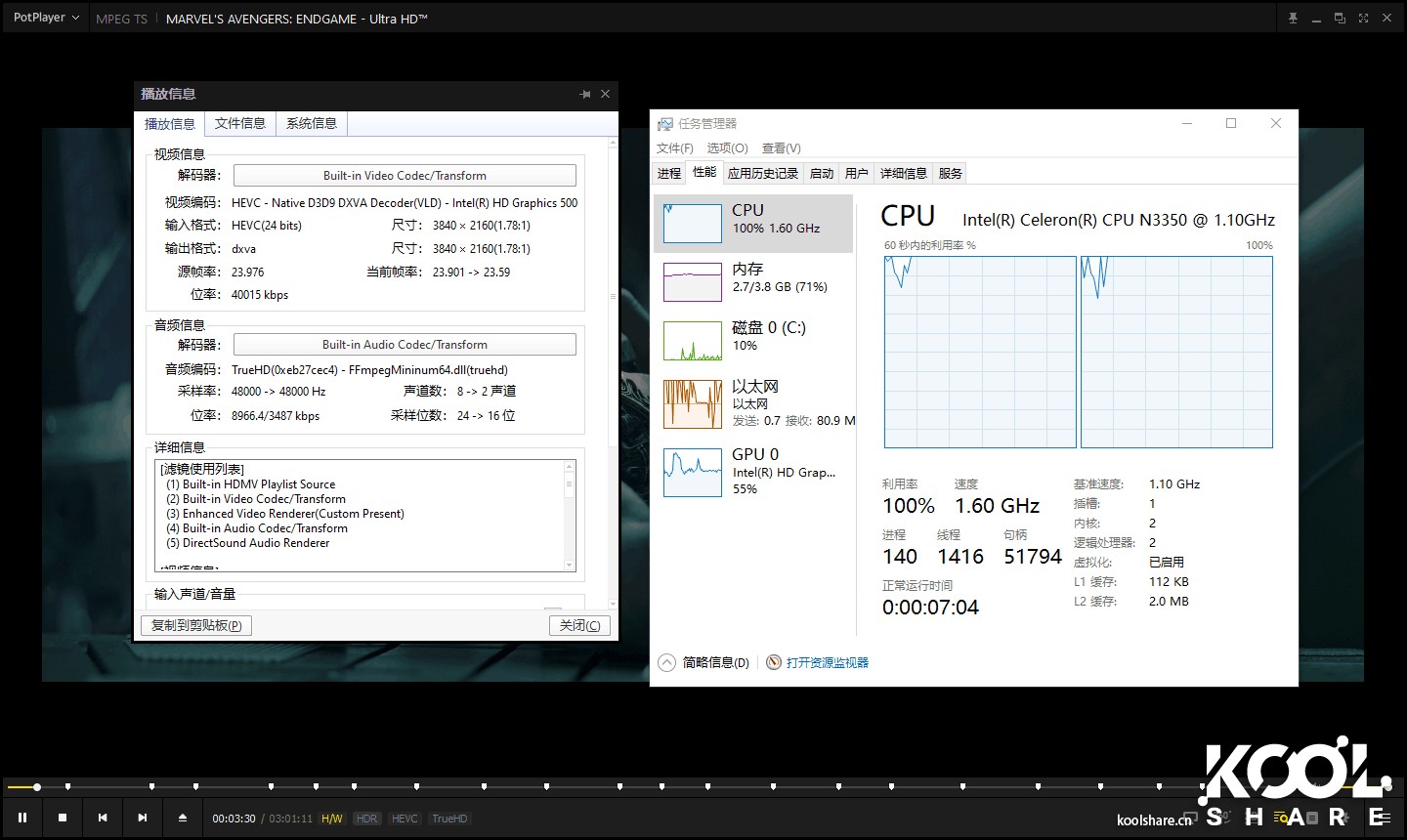Pause playback with the pause icon
The width and height of the screenshot is (1407, 840).
click(21, 818)
